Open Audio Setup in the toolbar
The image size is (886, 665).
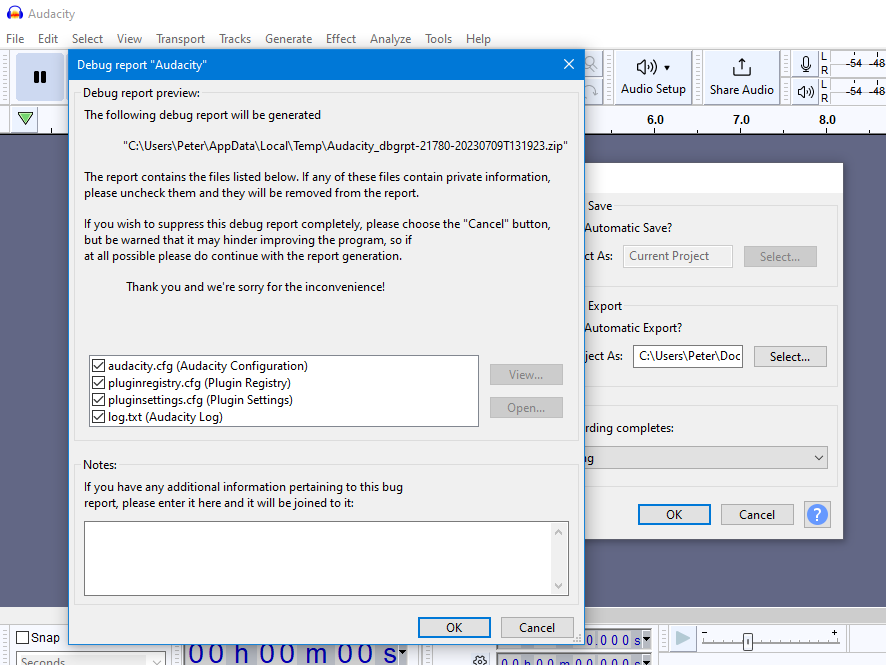(653, 77)
